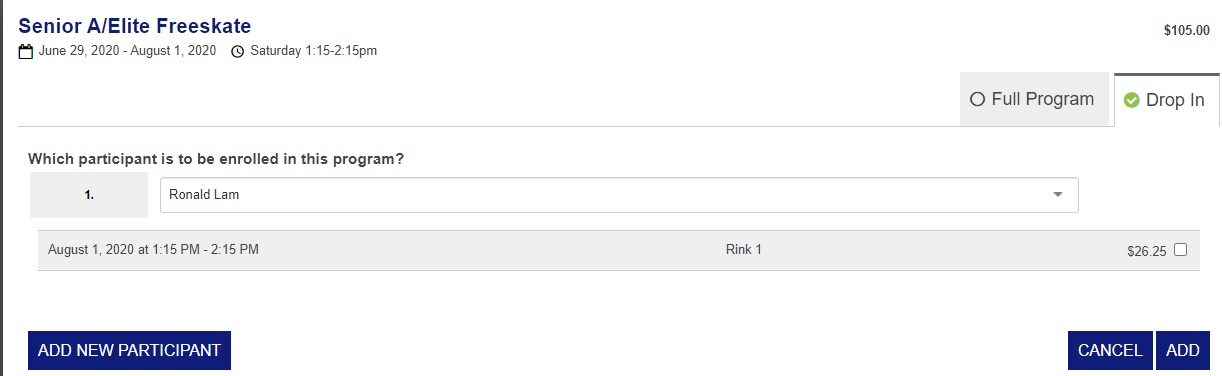Click the participant number 1 box
This screenshot has width=1222, height=376.
tap(89, 195)
